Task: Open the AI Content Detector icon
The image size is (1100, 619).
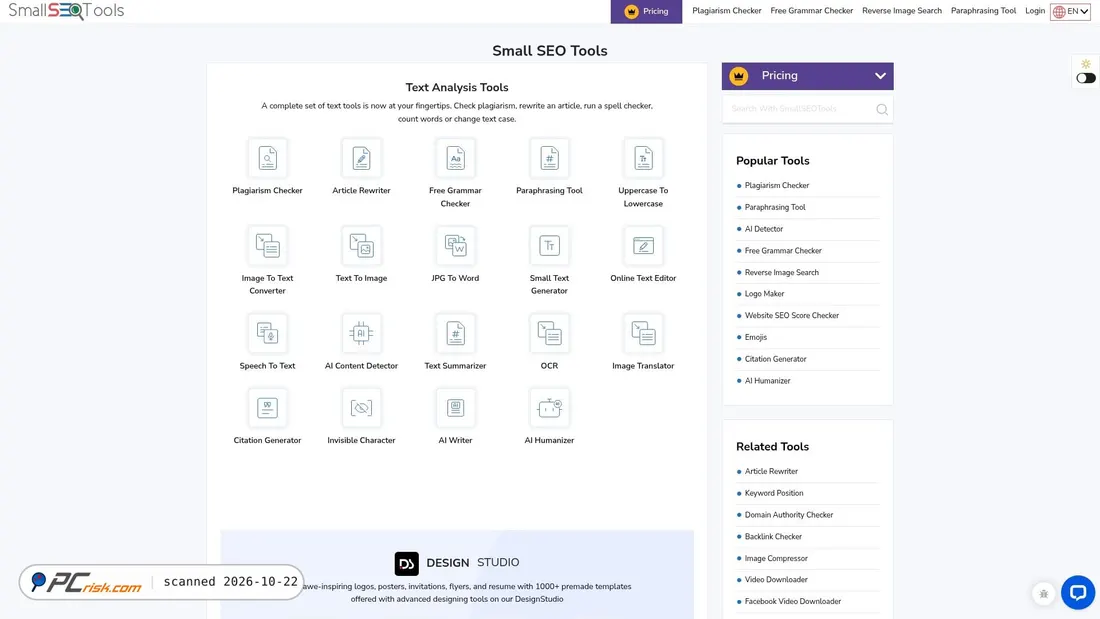Action: click(361, 333)
